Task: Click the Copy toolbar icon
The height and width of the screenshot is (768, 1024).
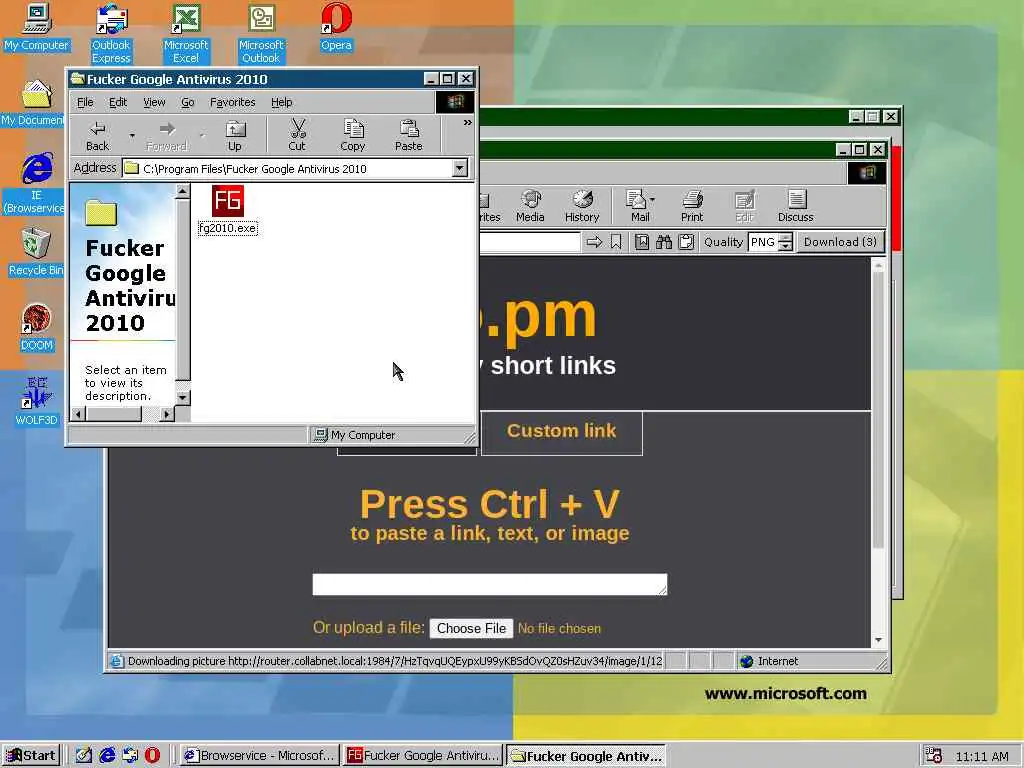Action: coord(353,136)
